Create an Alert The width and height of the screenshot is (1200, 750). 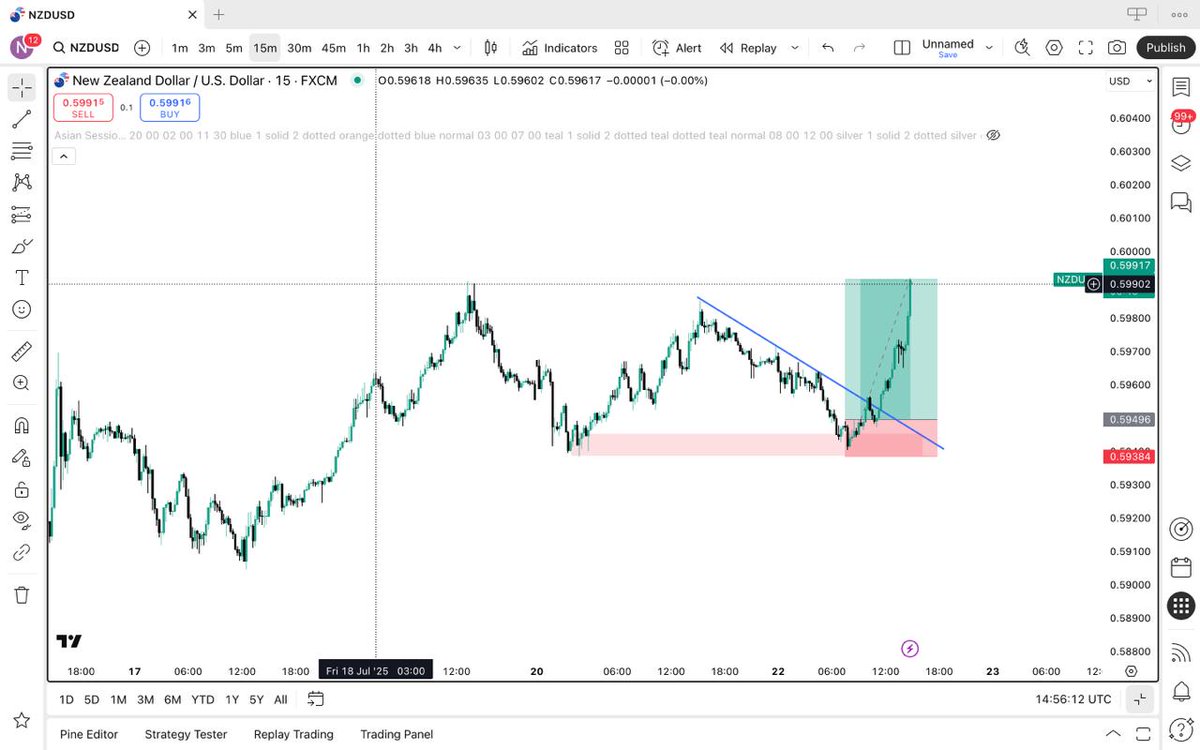point(677,48)
